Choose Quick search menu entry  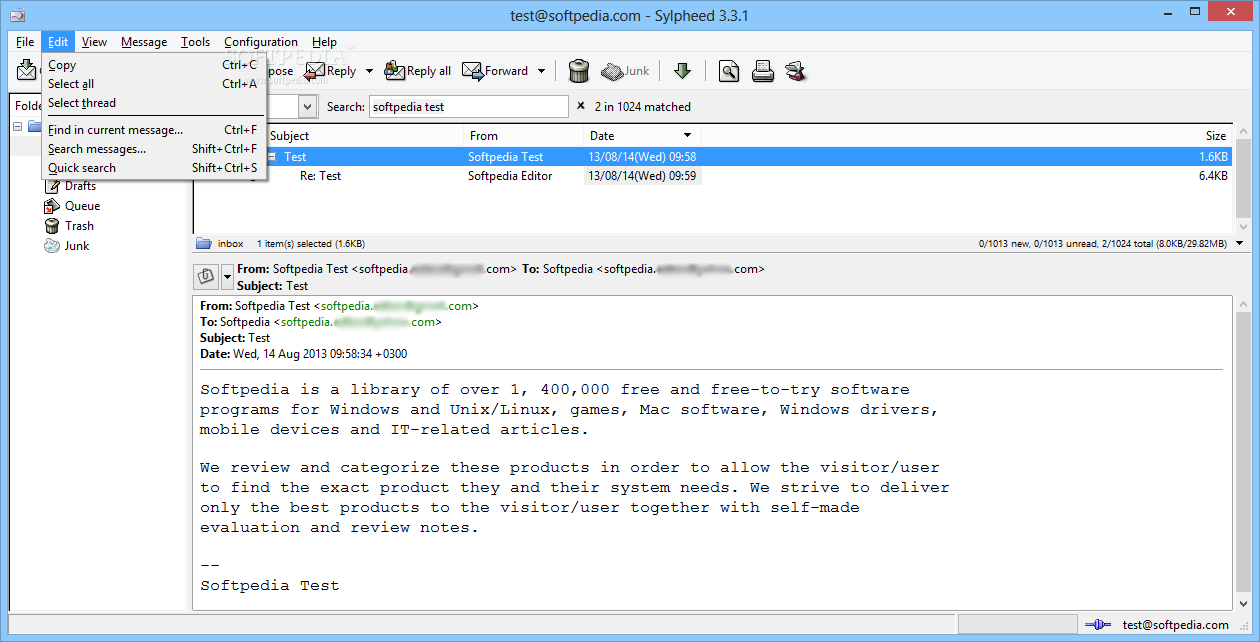click(153, 168)
